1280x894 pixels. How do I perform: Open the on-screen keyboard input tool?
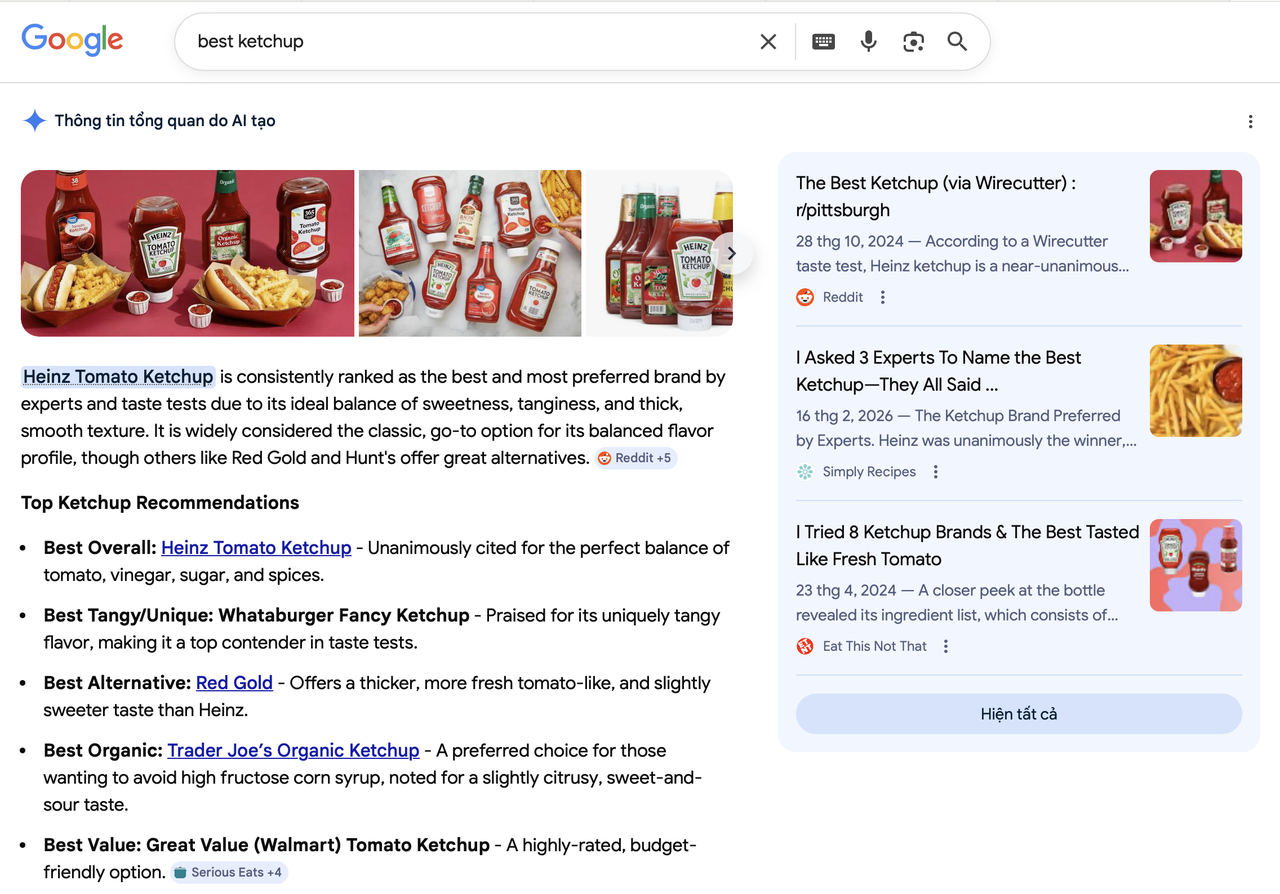point(823,41)
